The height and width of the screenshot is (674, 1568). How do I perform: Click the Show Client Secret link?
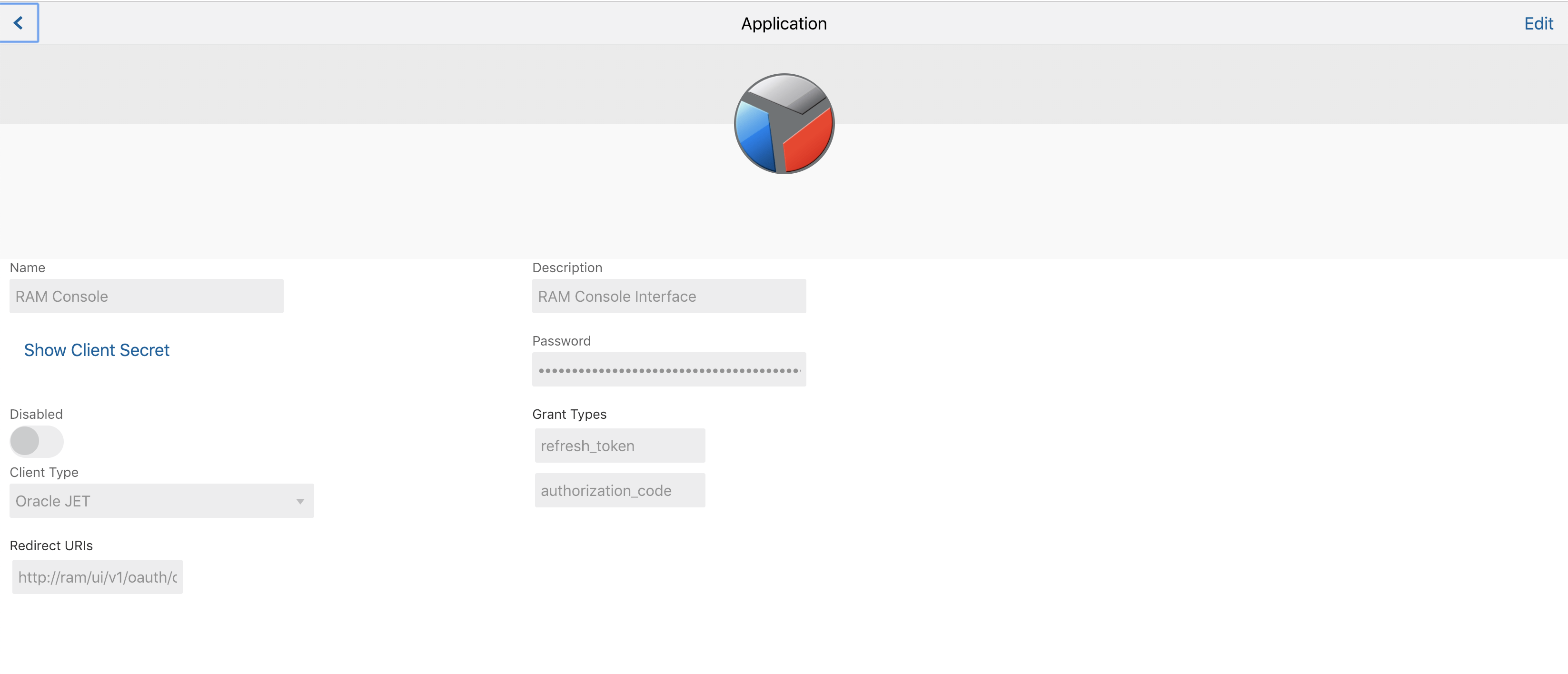(x=96, y=350)
